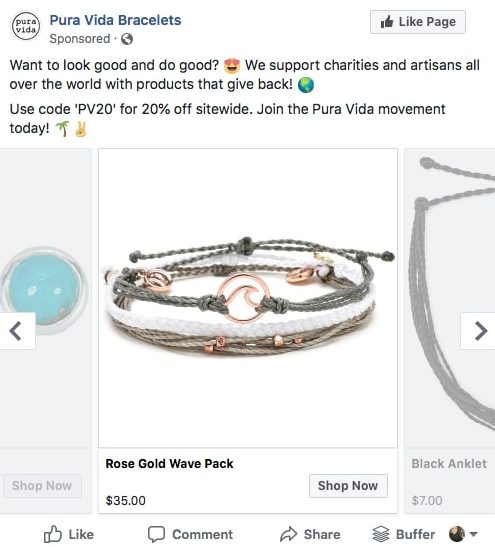Click the Comment speech bubble icon
The height and width of the screenshot is (547, 495).
[156, 534]
